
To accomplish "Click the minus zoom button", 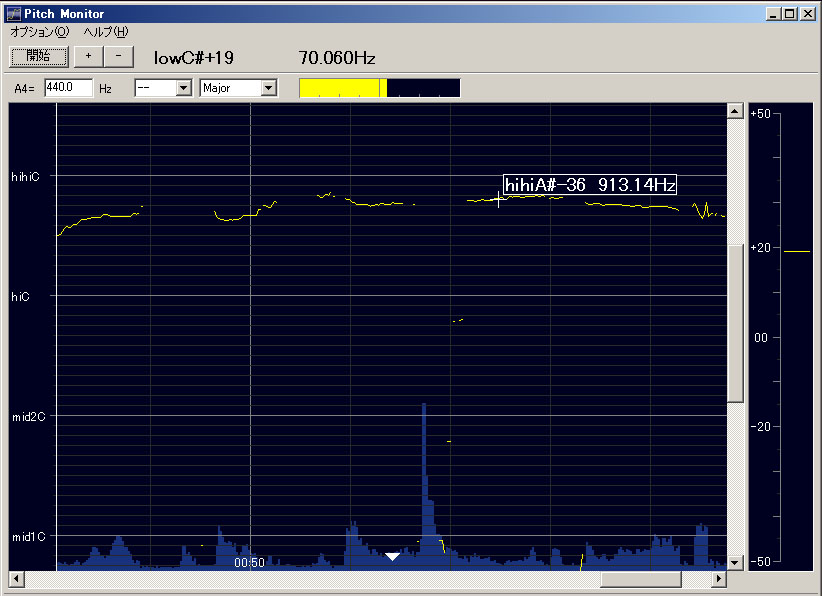I will (118, 57).
